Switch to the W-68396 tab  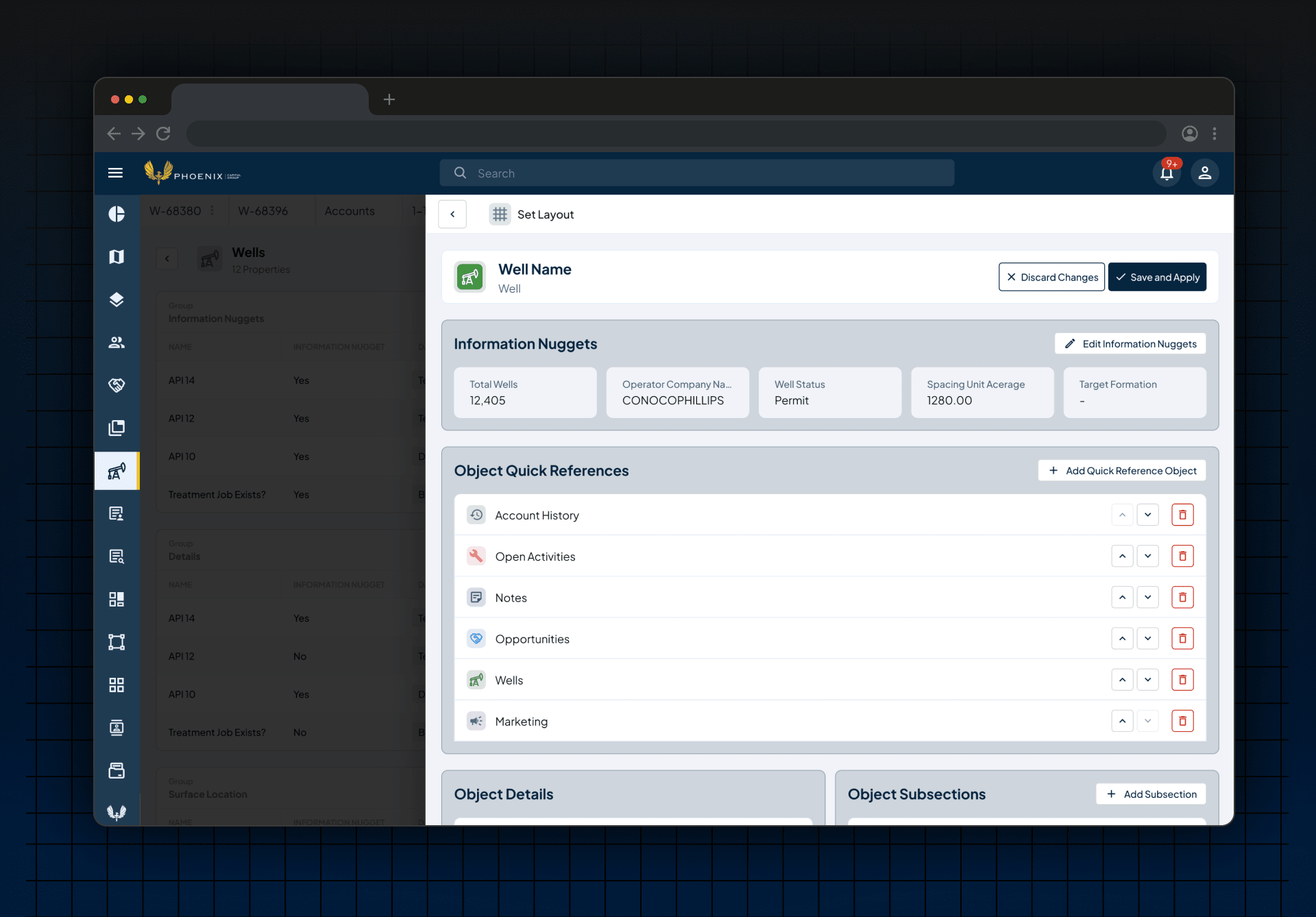click(x=263, y=210)
